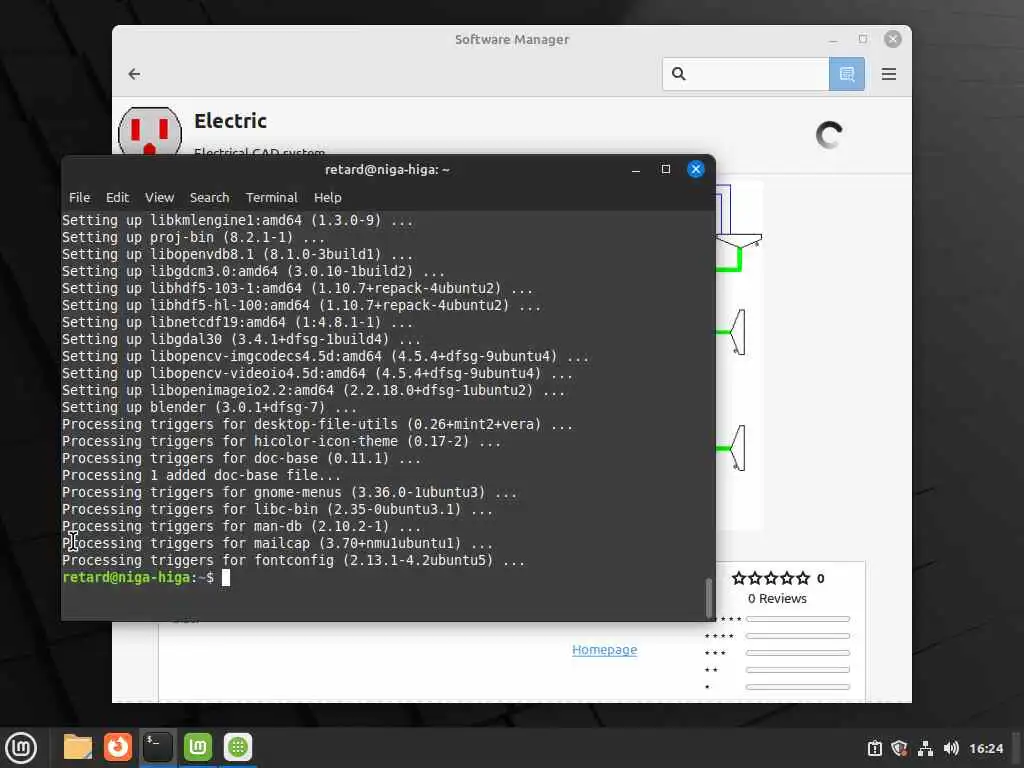Viewport: 1024px width, 768px height.
Task: Click the clipboard tray icon
Action: [x=874, y=748]
